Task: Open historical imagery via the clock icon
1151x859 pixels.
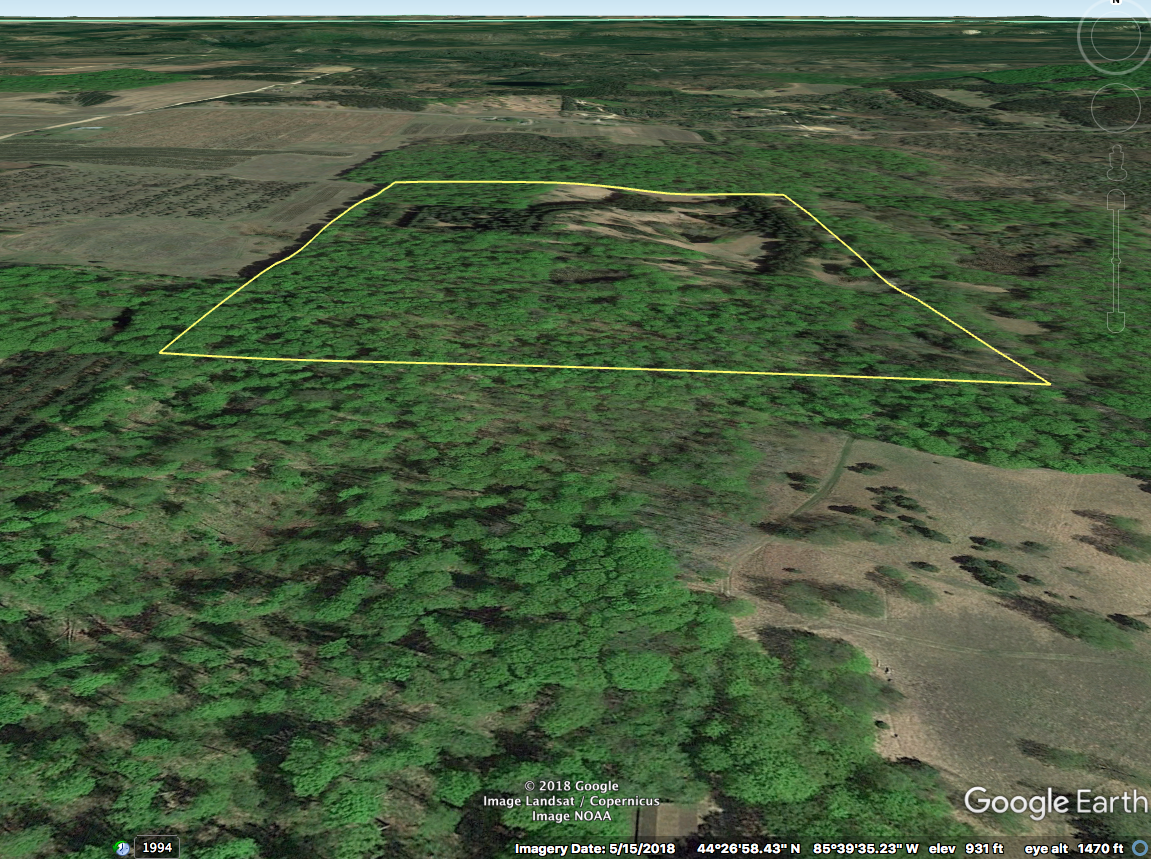Action: [122, 848]
